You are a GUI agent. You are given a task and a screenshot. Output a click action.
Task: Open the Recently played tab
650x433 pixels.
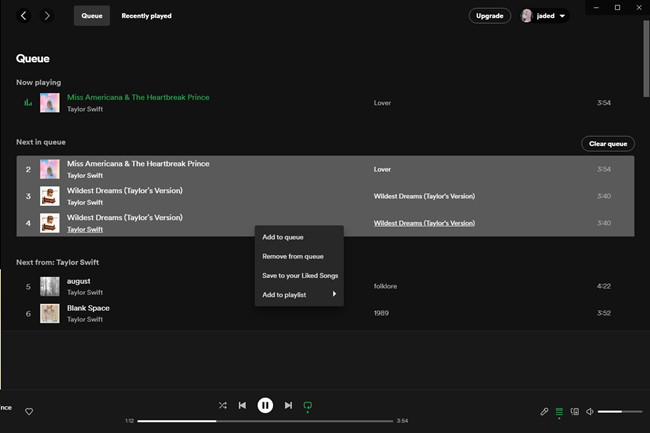point(146,16)
